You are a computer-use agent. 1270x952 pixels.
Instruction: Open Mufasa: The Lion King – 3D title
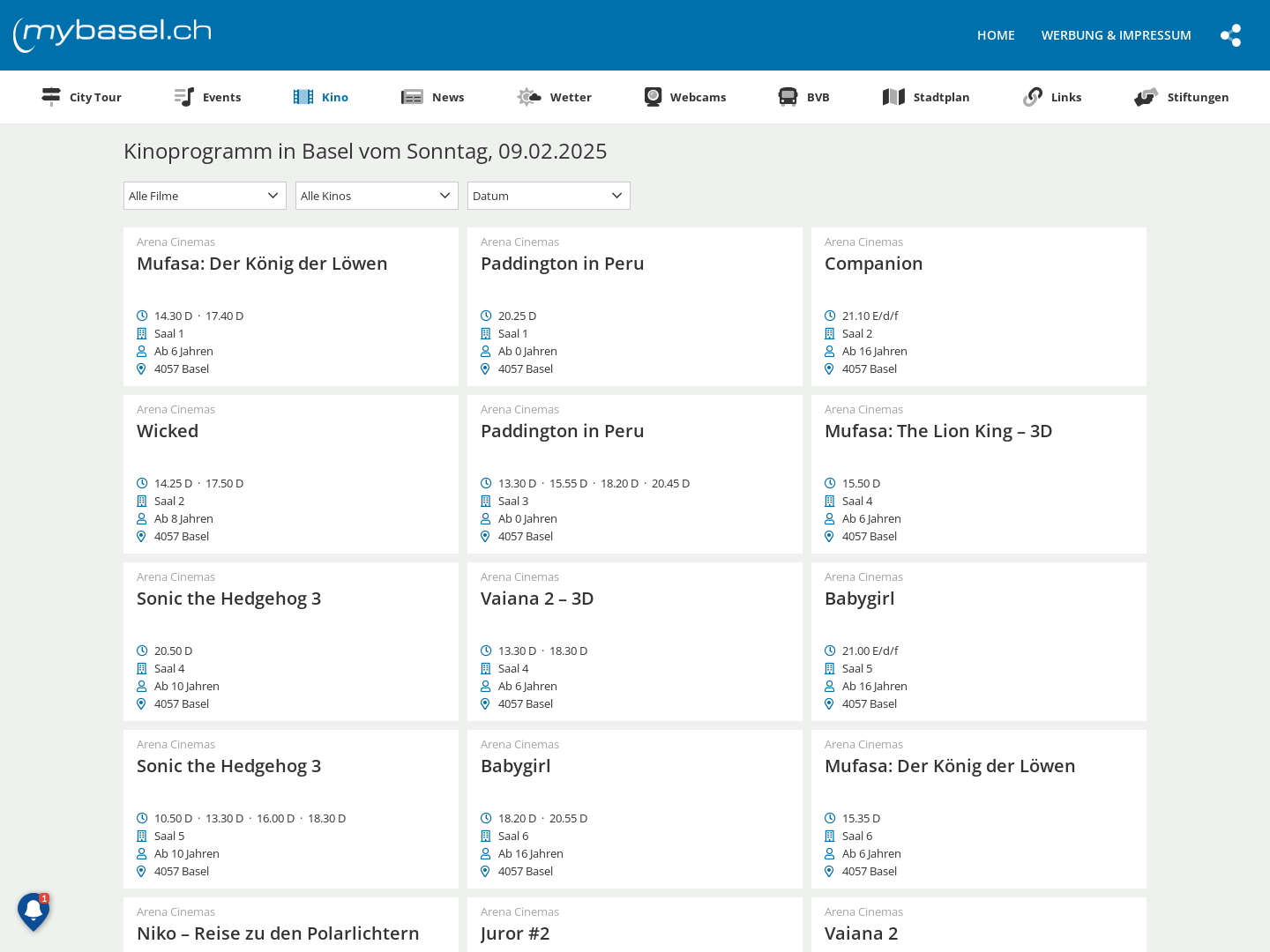[x=938, y=431]
